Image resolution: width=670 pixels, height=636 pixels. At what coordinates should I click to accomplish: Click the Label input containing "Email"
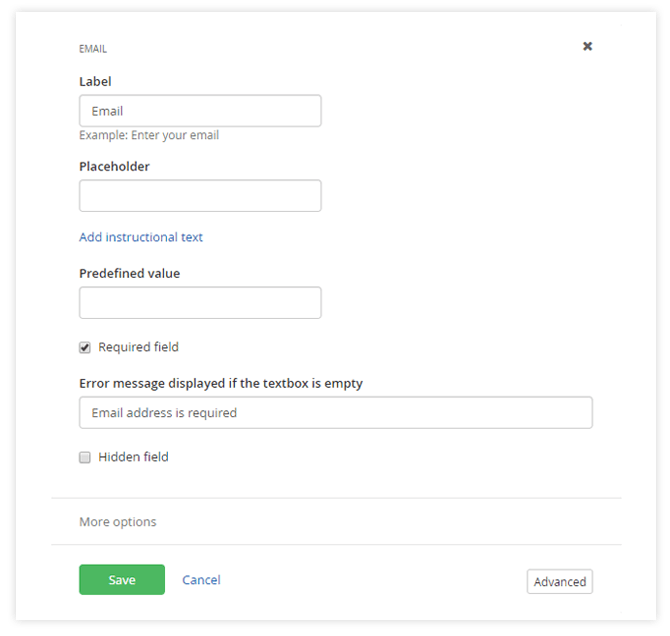(x=200, y=111)
